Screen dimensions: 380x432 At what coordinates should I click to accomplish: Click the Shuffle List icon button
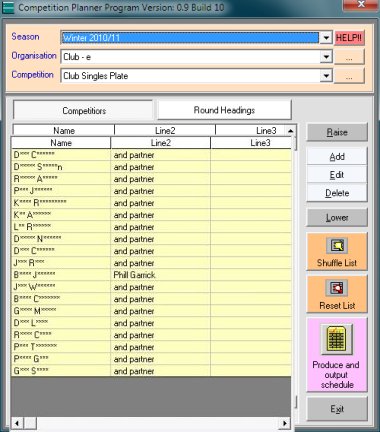[x=337, y=252]
